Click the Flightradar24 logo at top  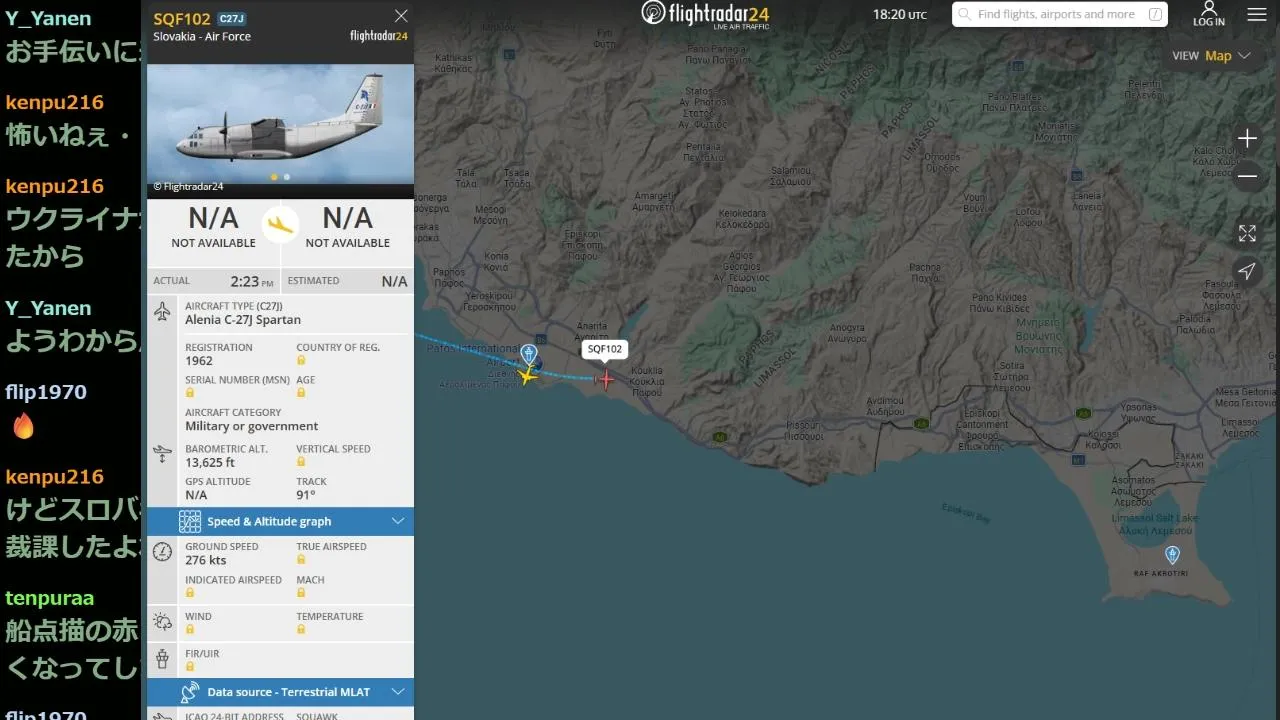pos(707,14)
